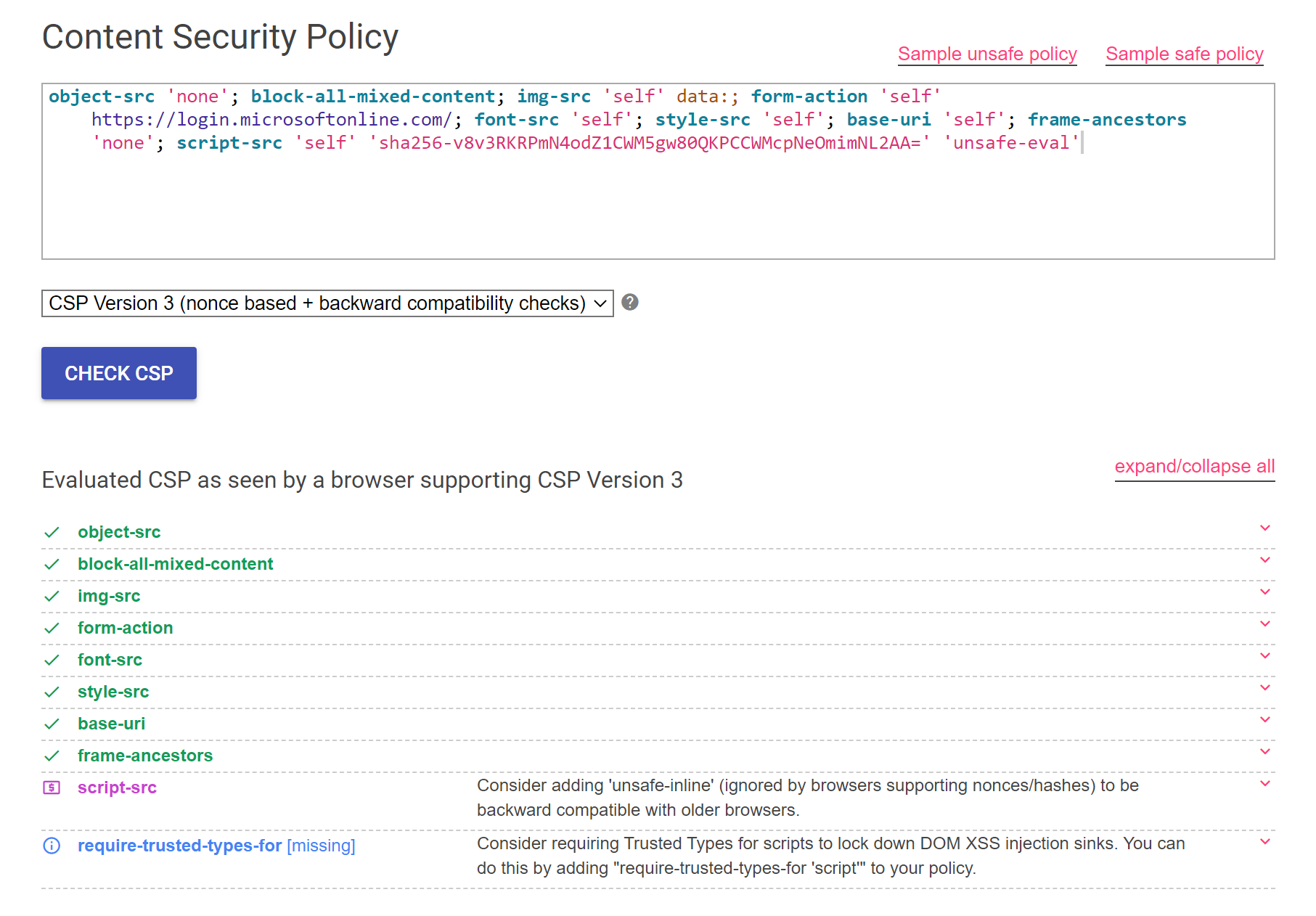Screen dimensions: 1316x916
Task: Click the checkmark icon next to frame-ancestors
Action: pos(52,756)
